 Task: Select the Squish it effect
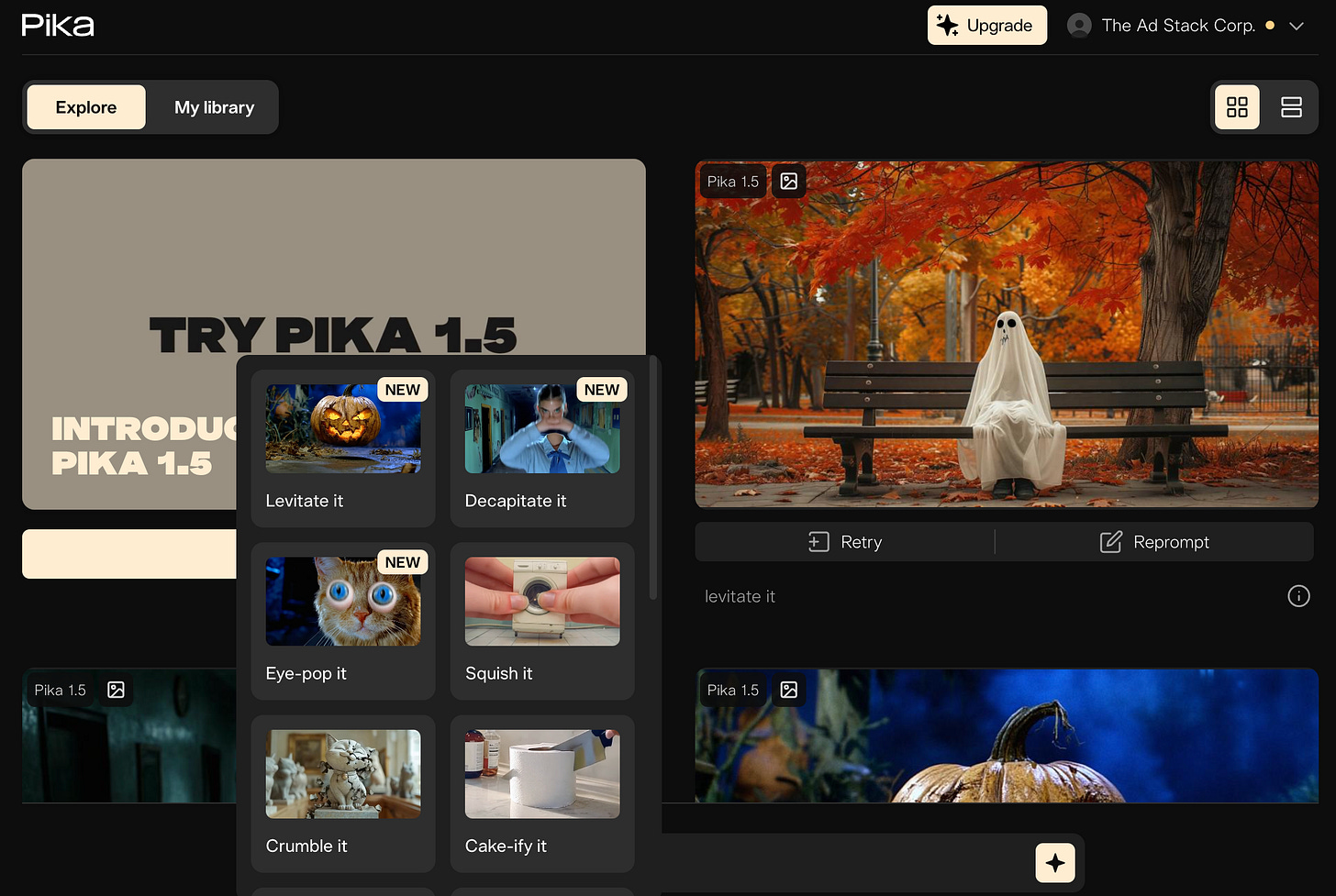(x=542, y=621)
